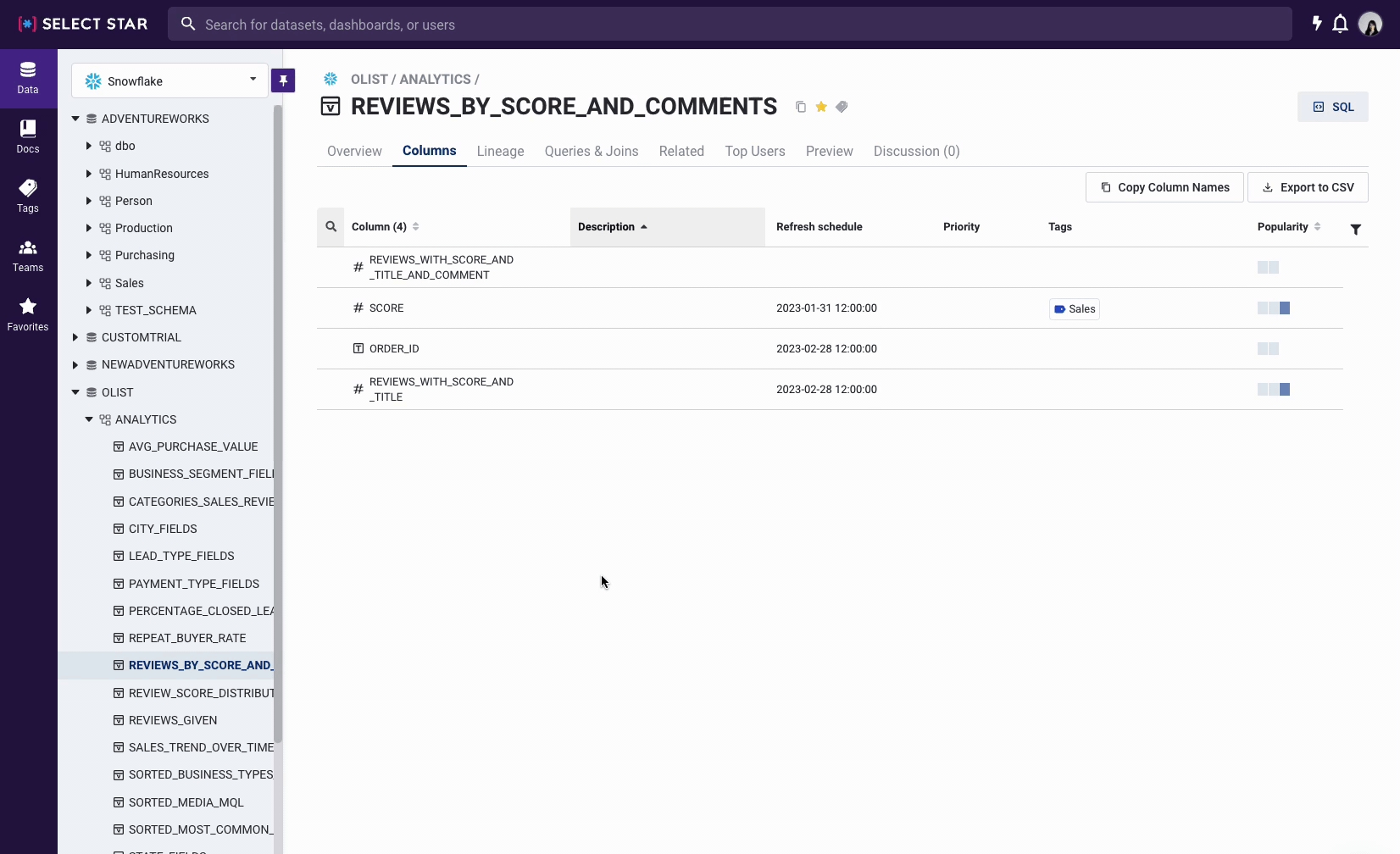Open the Queries & Joins tab
This screenshot has height=854, width=1400.
pyautogui.click(x=591, y=152)
